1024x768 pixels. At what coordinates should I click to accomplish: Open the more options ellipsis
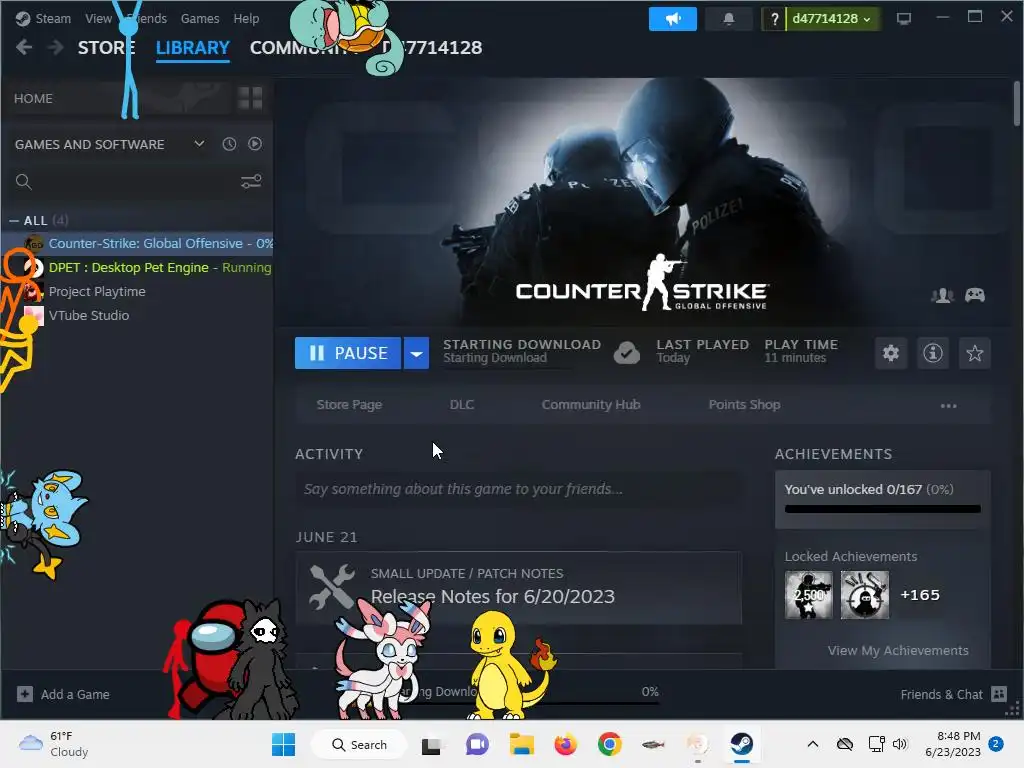click(948, 406)
